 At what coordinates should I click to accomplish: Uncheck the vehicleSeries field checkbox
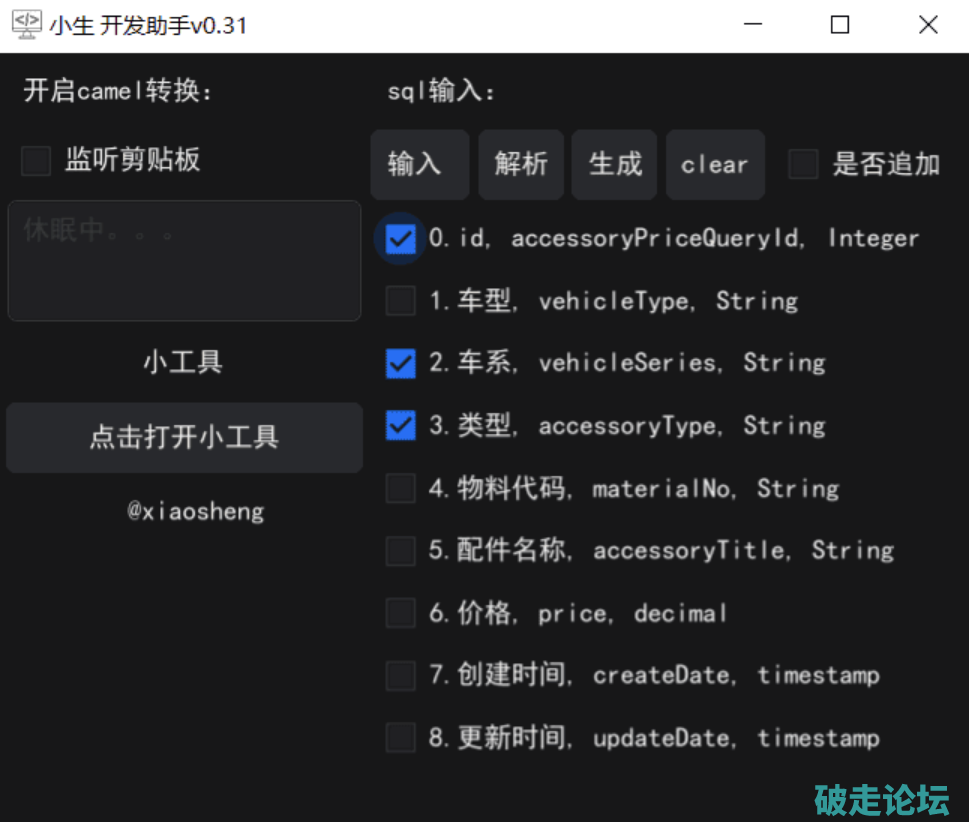click(x=401, y=363)
